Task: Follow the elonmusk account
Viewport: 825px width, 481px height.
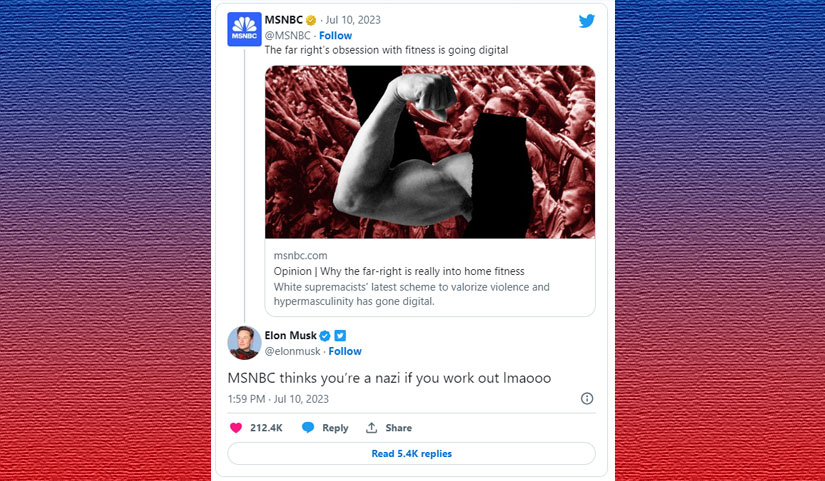Action: click(x=345, y=352)
